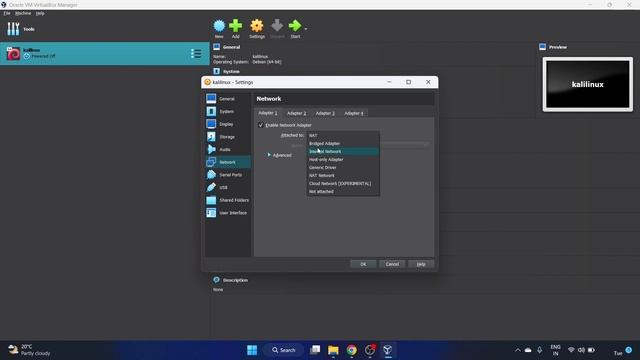This screenshot has height=360, width=640.
Task: Click the New machine toolbar icon
Action: [x=219, y=26]
